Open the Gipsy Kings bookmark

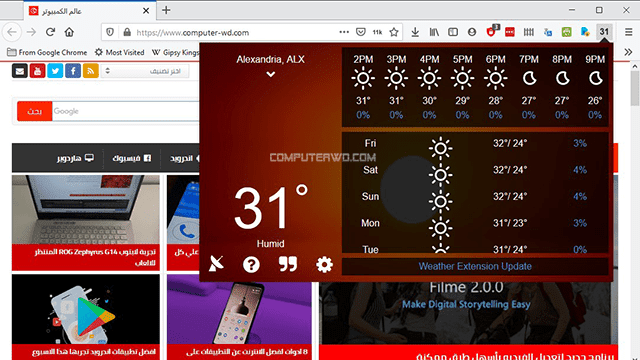[175, 52]
